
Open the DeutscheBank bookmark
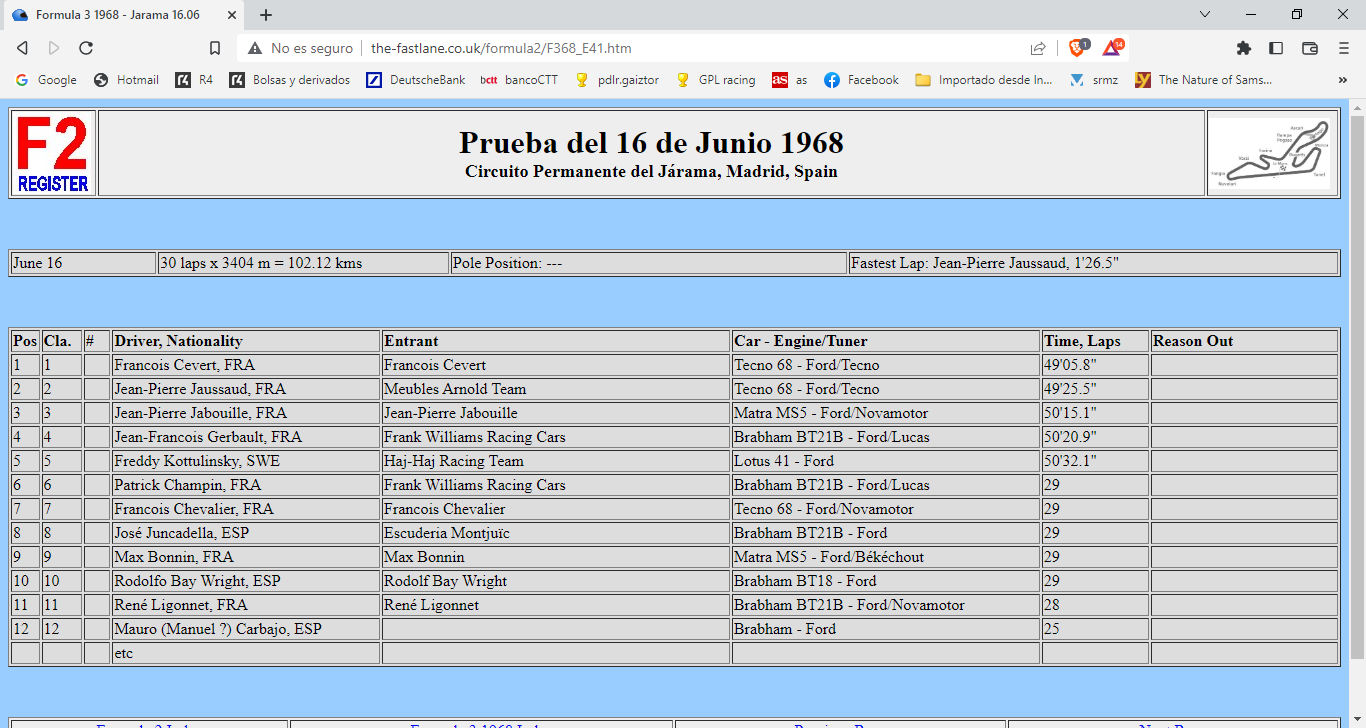tap(416, 80)
